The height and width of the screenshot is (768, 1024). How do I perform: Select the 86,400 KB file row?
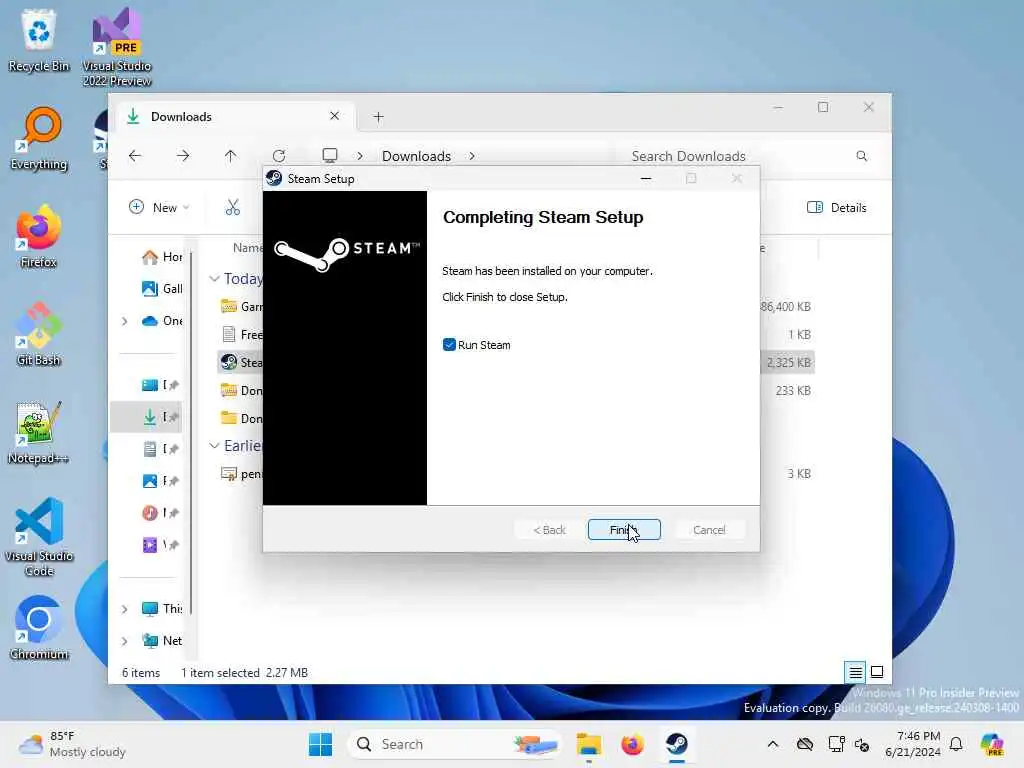[515, 306]
